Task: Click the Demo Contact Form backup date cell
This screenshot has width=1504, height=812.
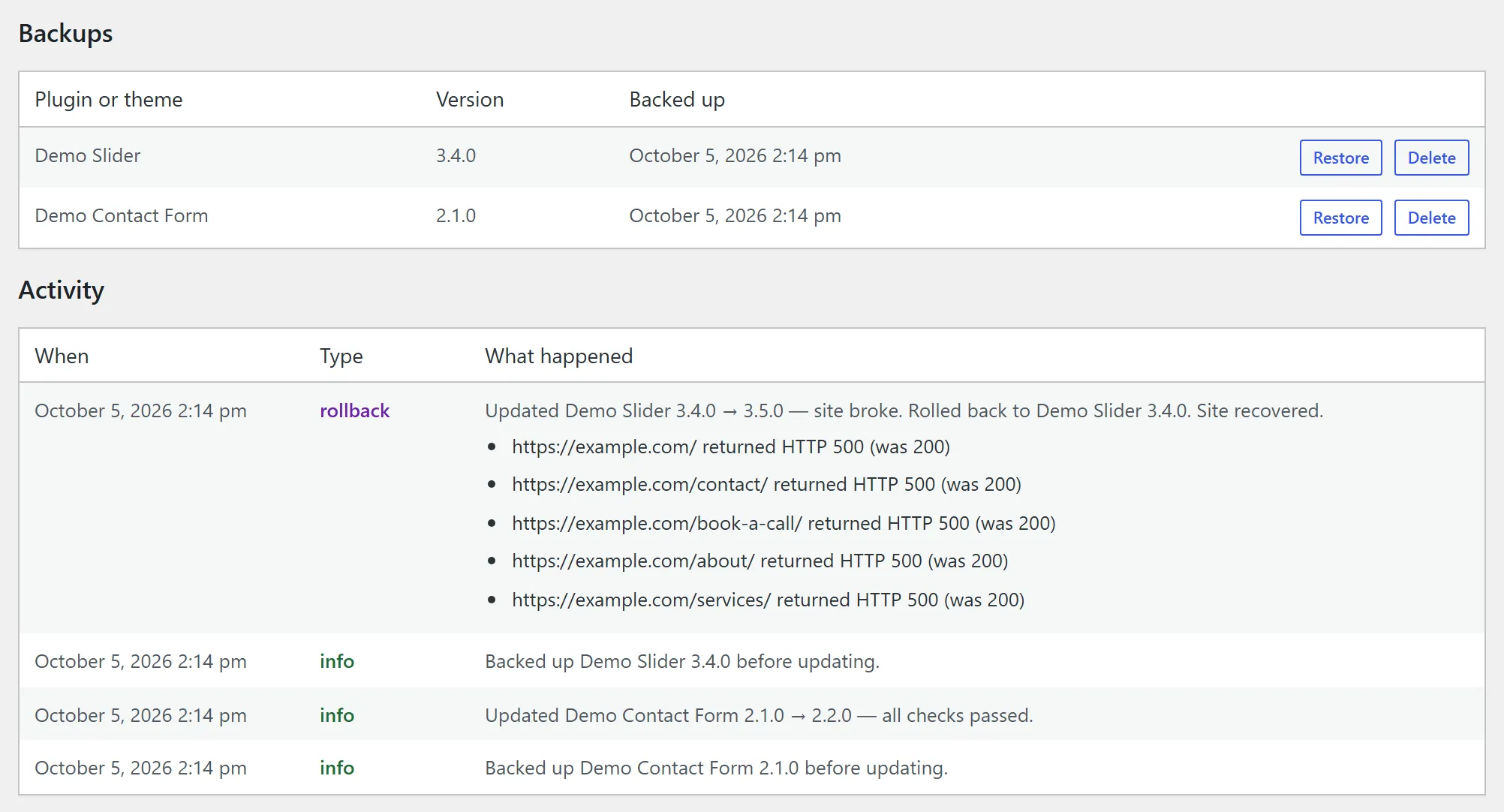Action: (735, 215)
